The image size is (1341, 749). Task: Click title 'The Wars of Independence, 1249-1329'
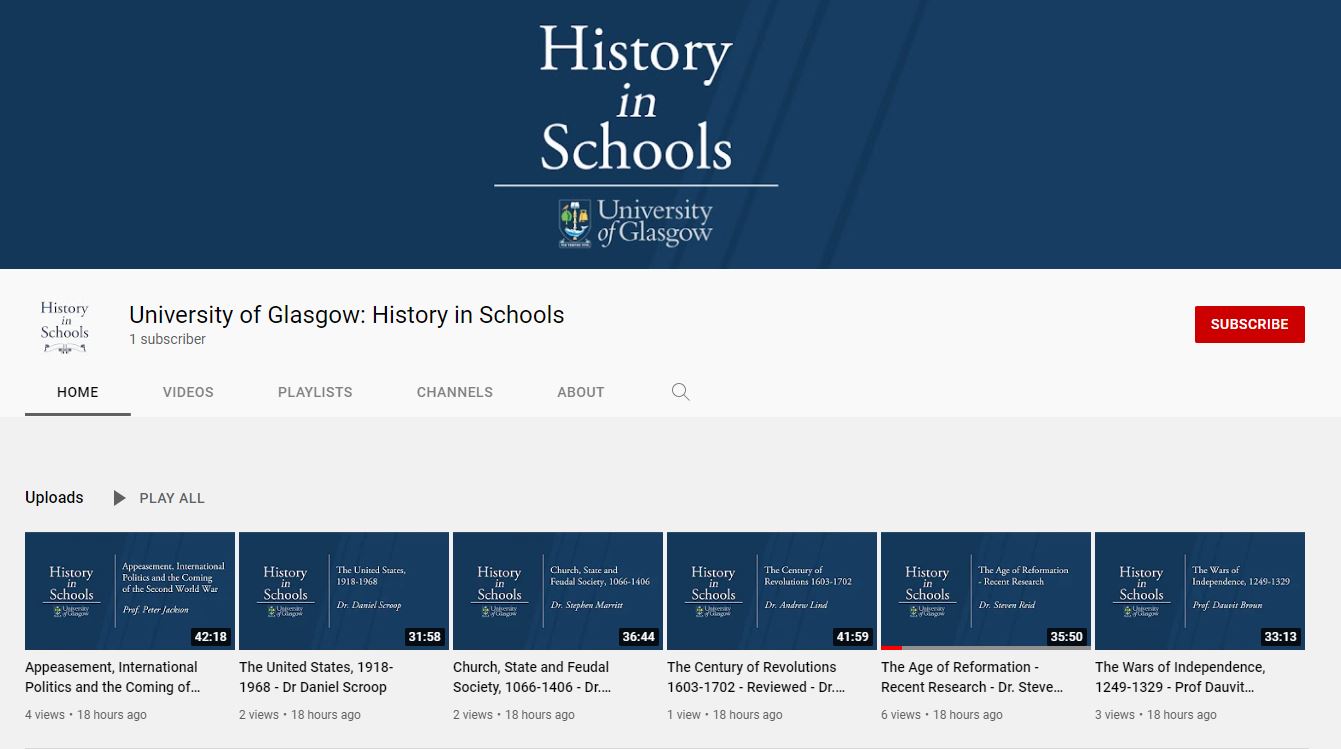pos(1180,677)
